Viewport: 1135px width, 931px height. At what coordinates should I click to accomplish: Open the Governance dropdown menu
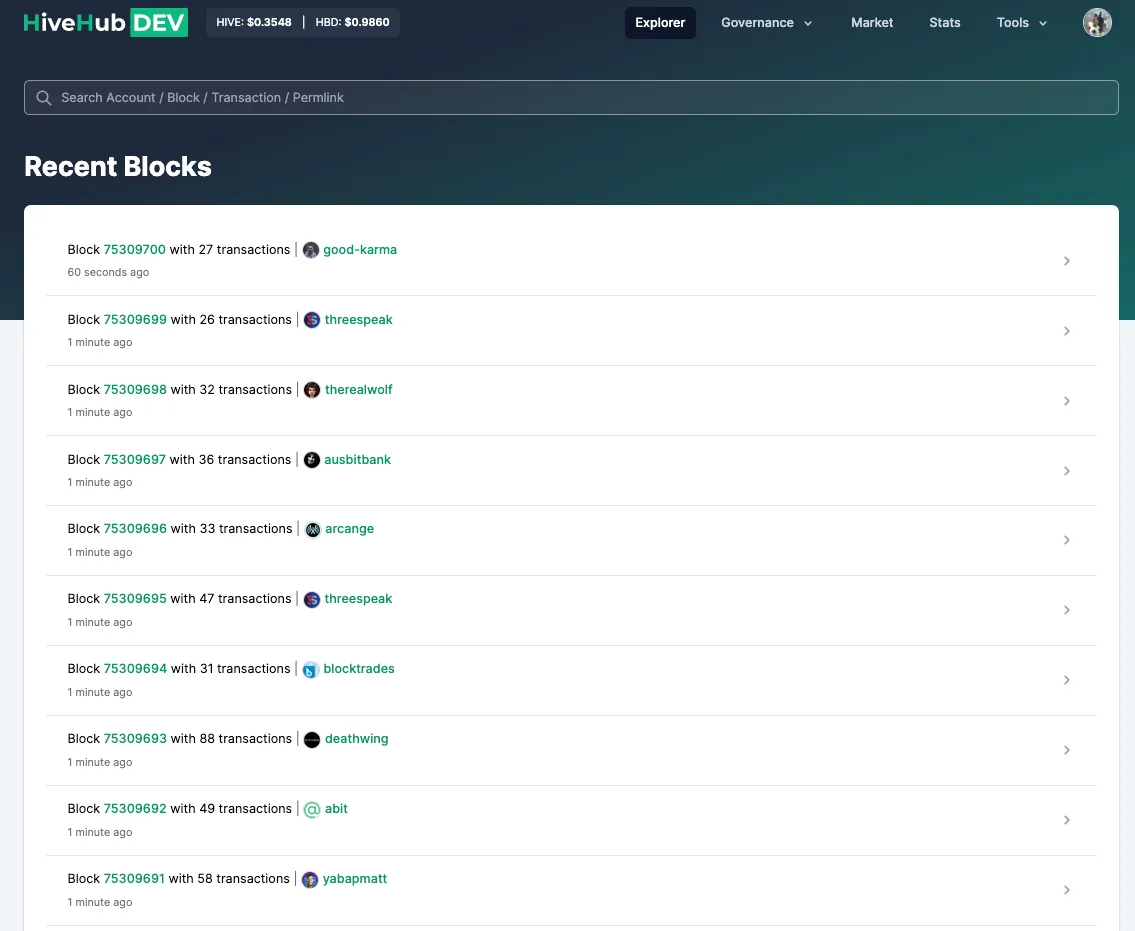(x=767, y=22)
